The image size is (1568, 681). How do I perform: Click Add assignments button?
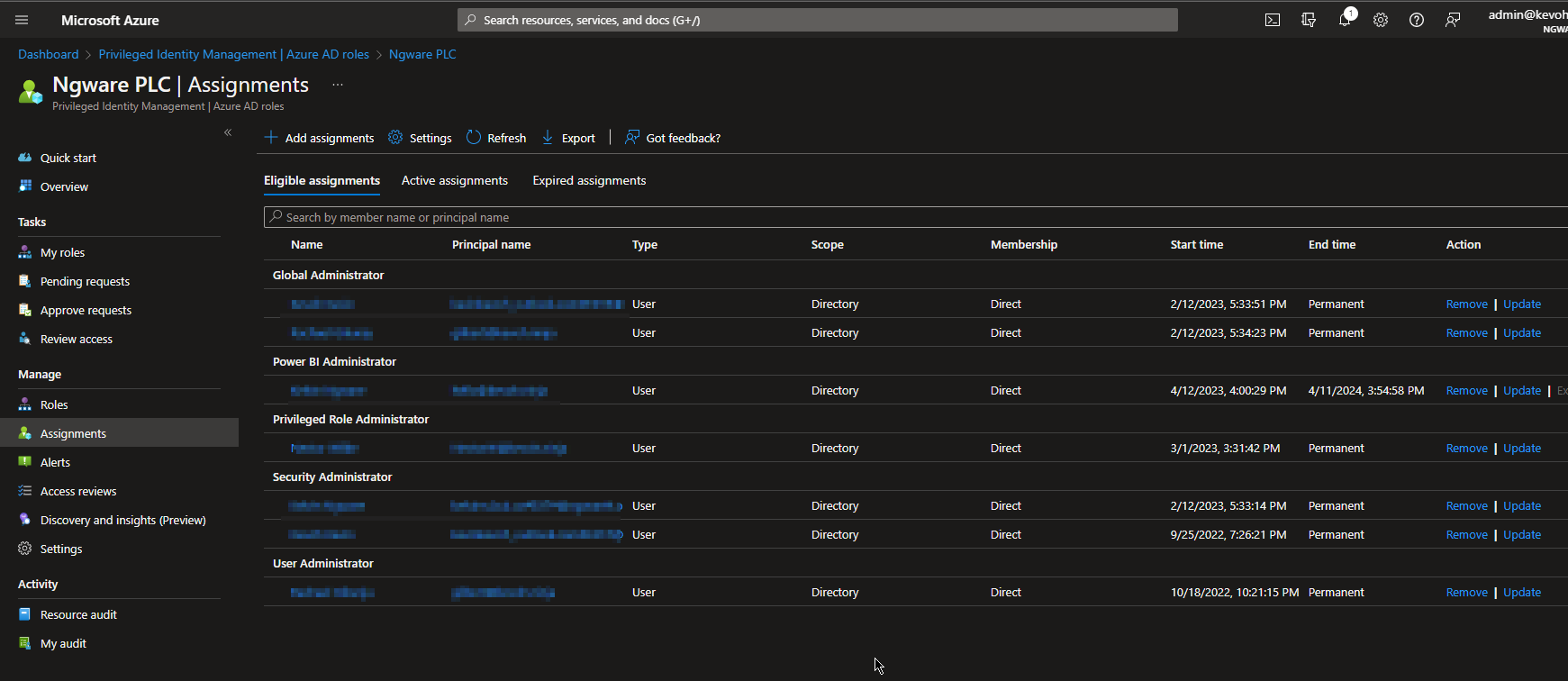tap(319, 138)
